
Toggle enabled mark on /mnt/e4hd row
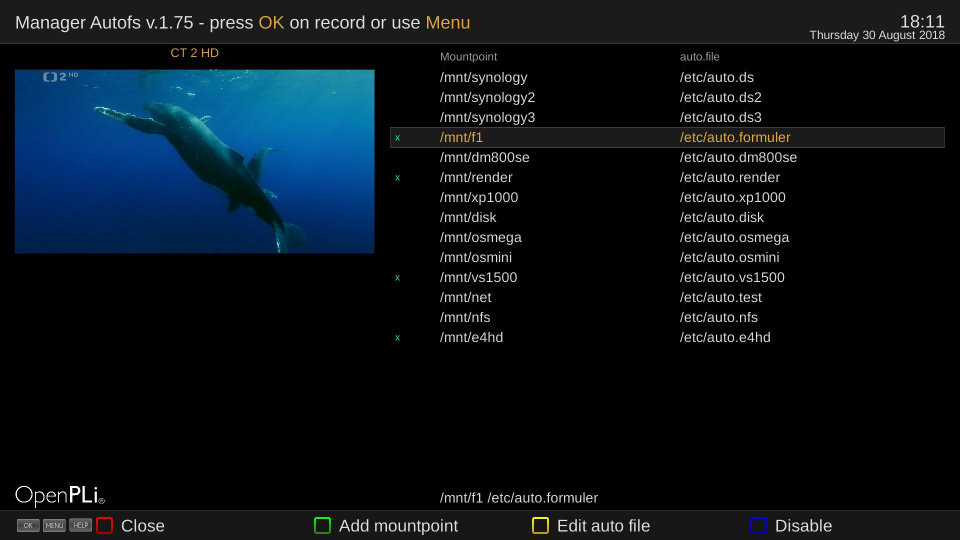pos(397,338)
